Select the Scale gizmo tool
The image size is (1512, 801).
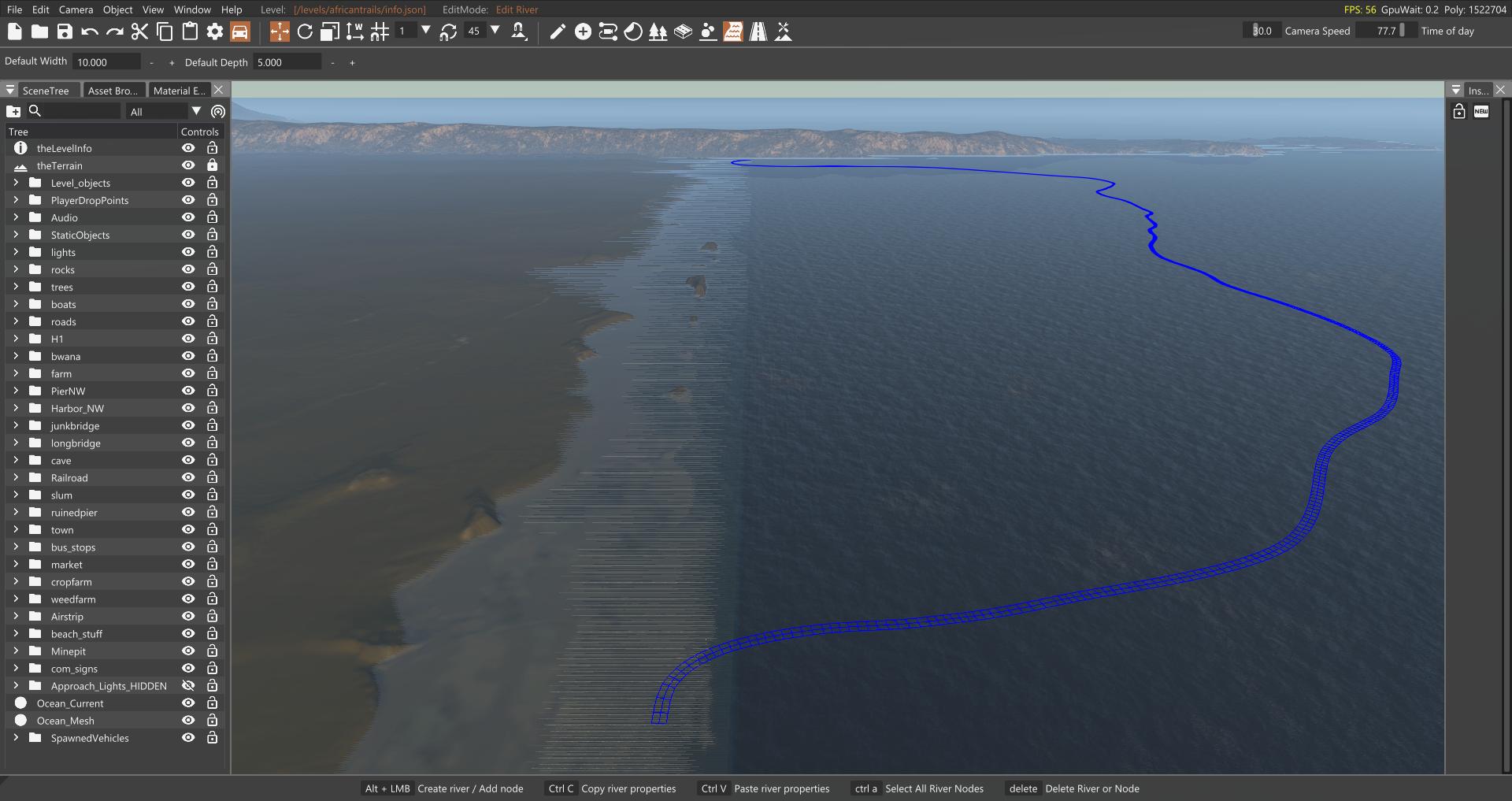[330, 32]
